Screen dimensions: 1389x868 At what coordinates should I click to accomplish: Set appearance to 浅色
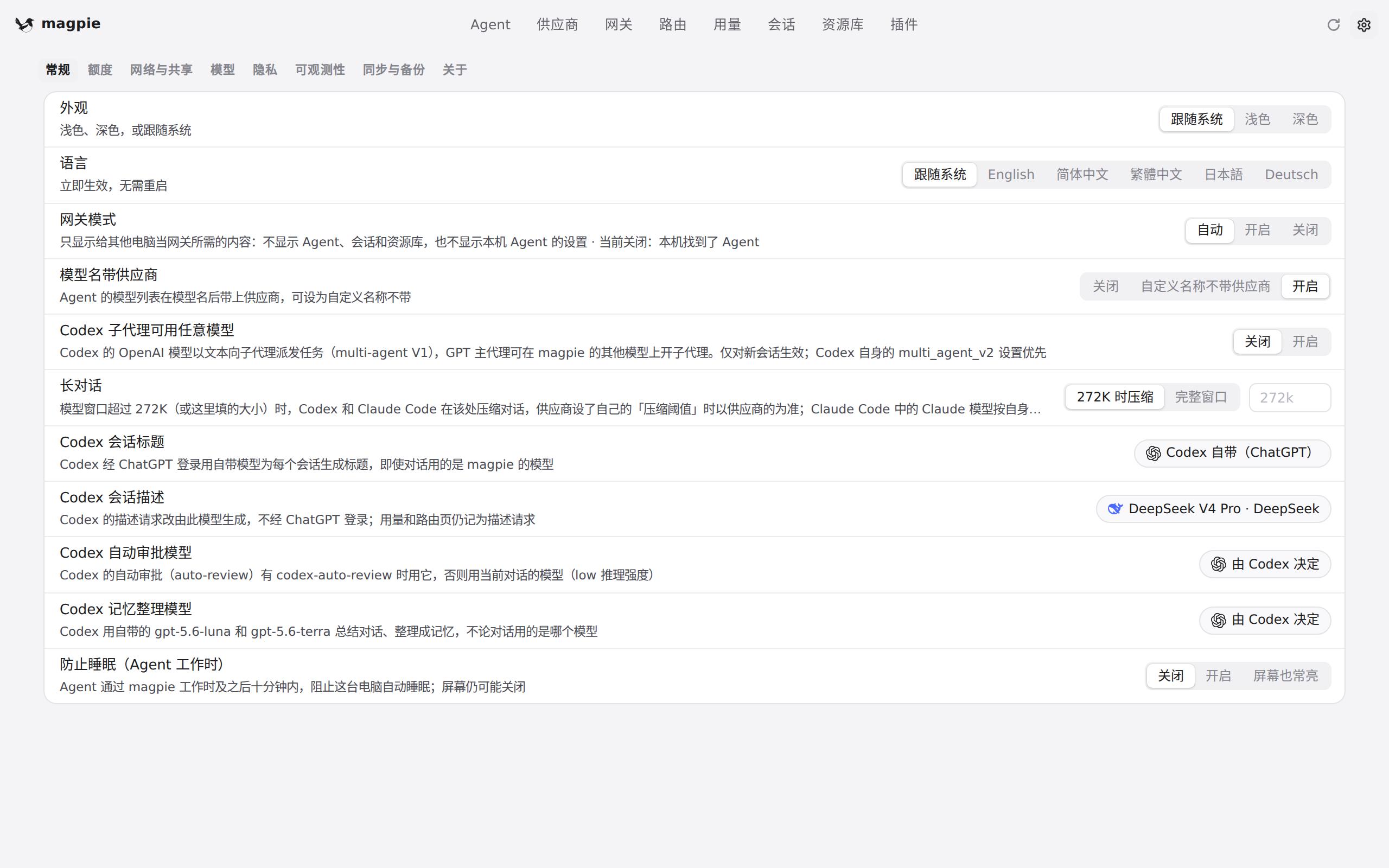1257,119
